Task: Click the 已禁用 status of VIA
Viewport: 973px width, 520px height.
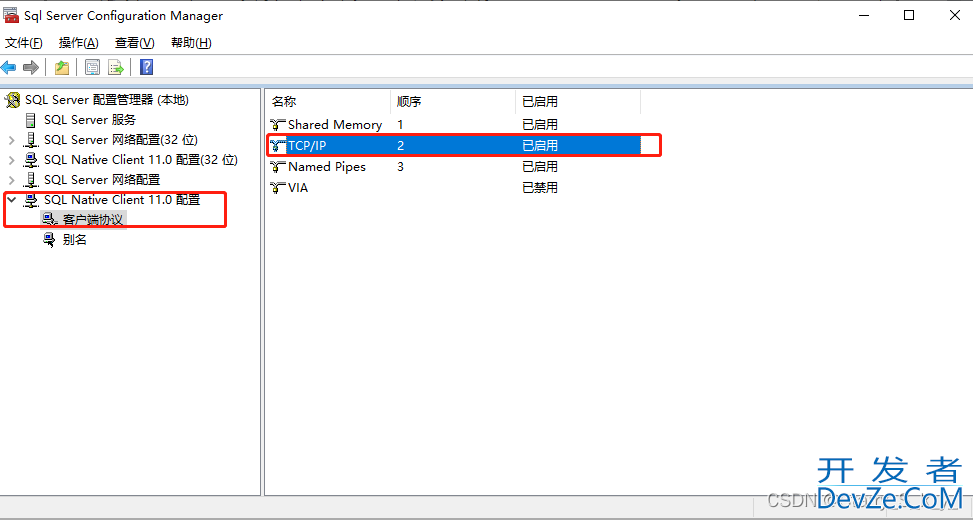Action: point(540,187)
